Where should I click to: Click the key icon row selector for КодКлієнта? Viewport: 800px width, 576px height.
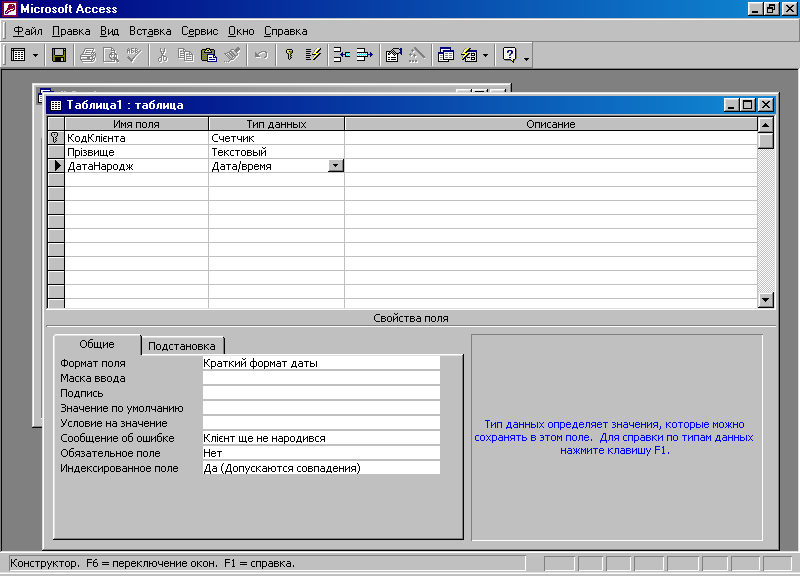pos(56,138)
